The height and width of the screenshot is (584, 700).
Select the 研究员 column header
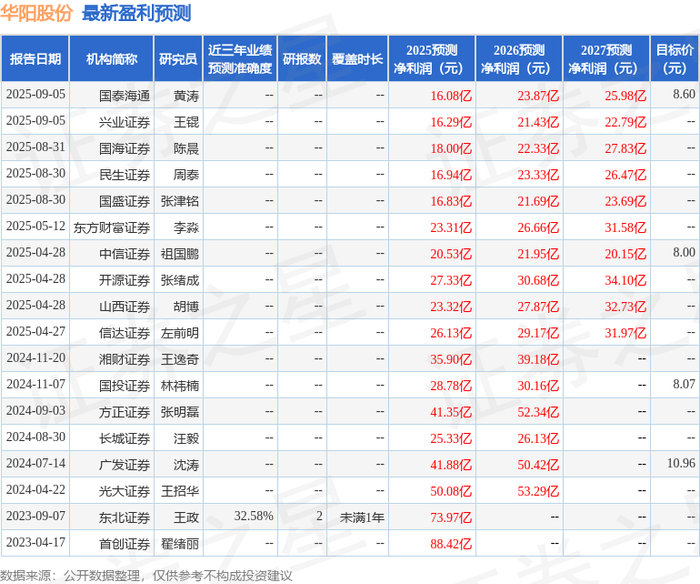point(178,59)
